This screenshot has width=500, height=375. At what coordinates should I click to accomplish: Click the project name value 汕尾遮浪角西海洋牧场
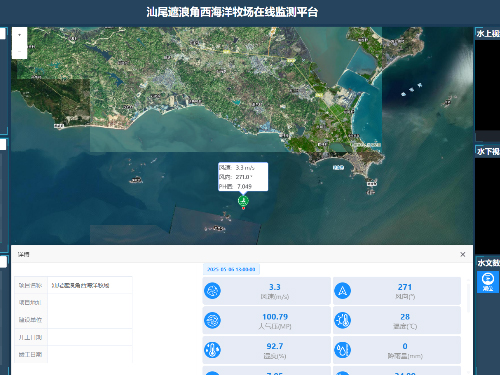(80, 285)
